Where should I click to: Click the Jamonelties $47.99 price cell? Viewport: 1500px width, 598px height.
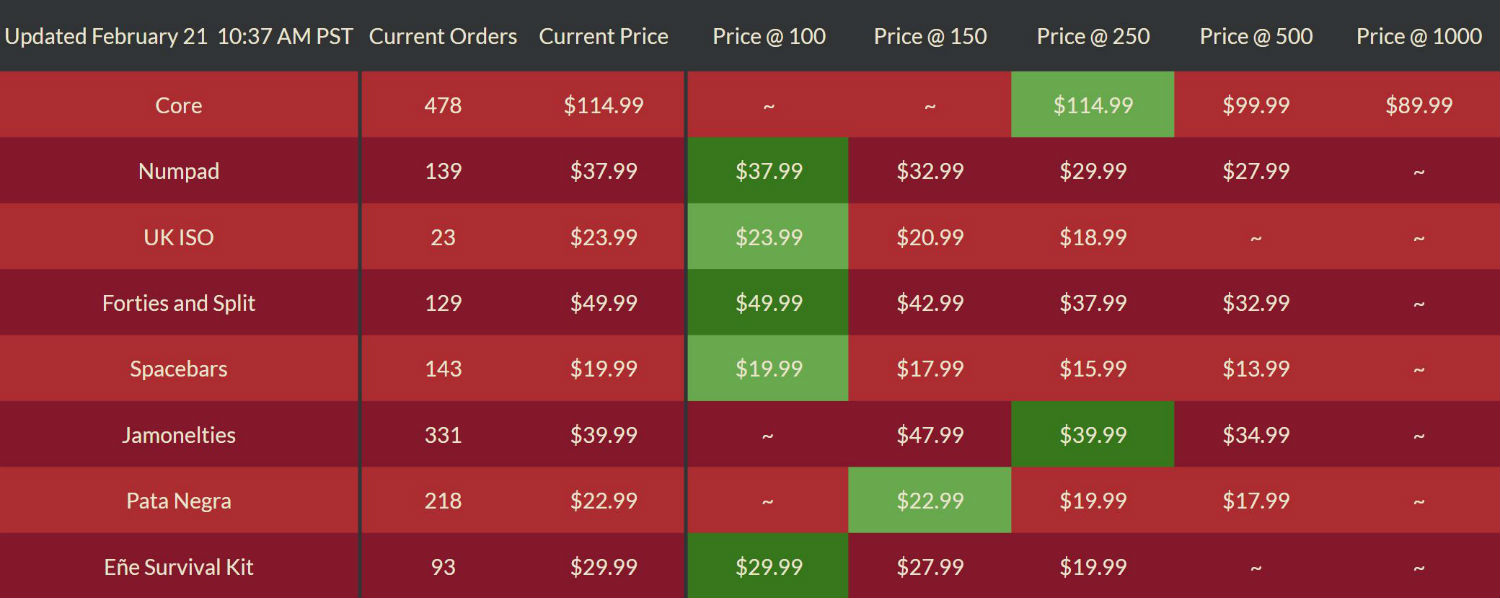pos(930,435)
